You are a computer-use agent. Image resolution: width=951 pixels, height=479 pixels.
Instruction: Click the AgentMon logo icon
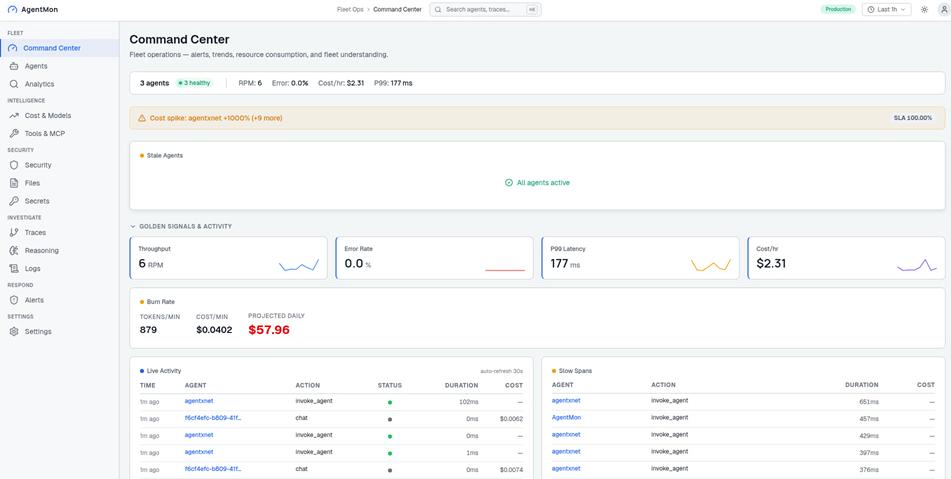(x=12, y=9)
